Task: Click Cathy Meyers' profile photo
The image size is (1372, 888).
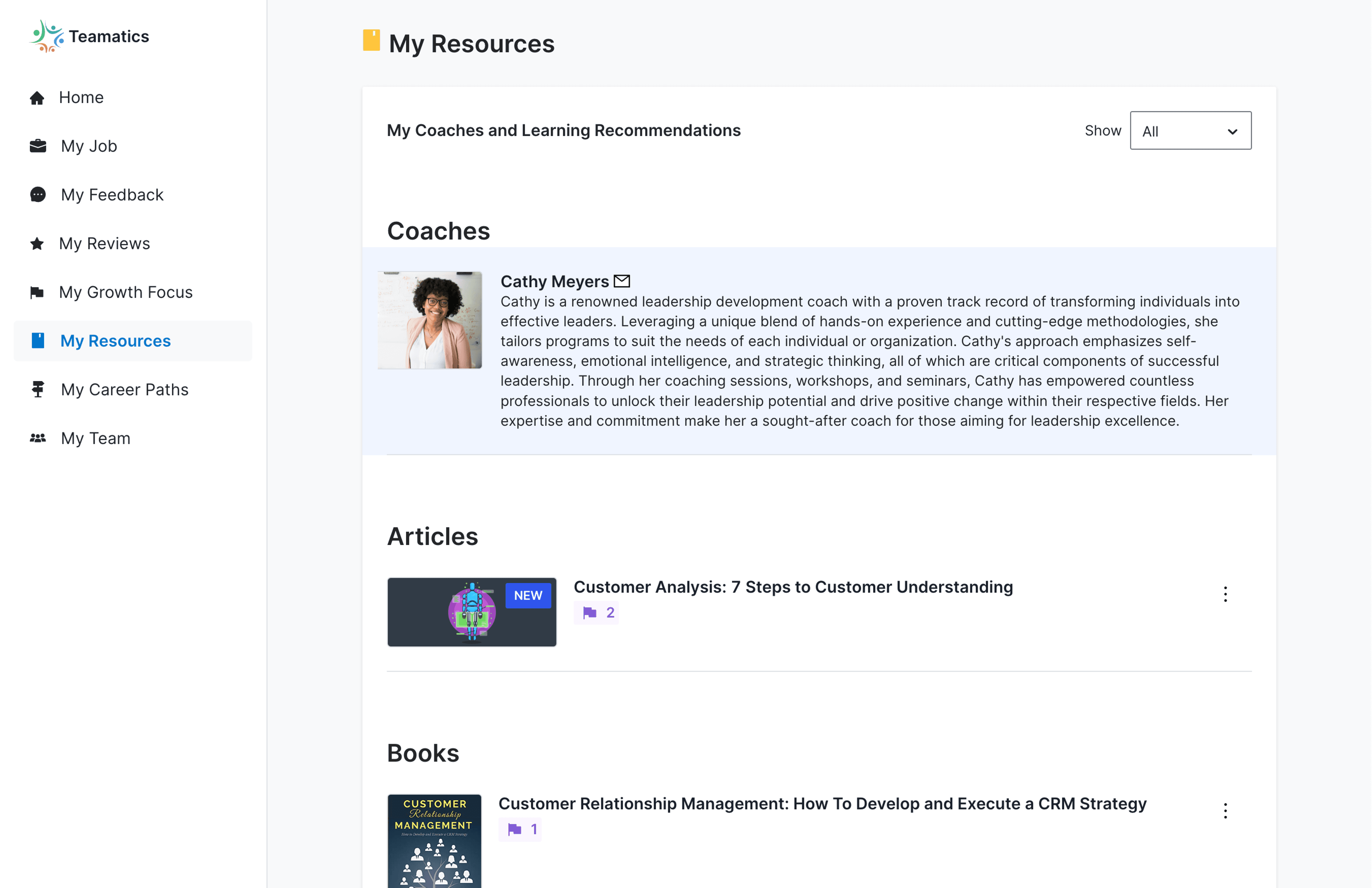Action: (x=429, y=320)
